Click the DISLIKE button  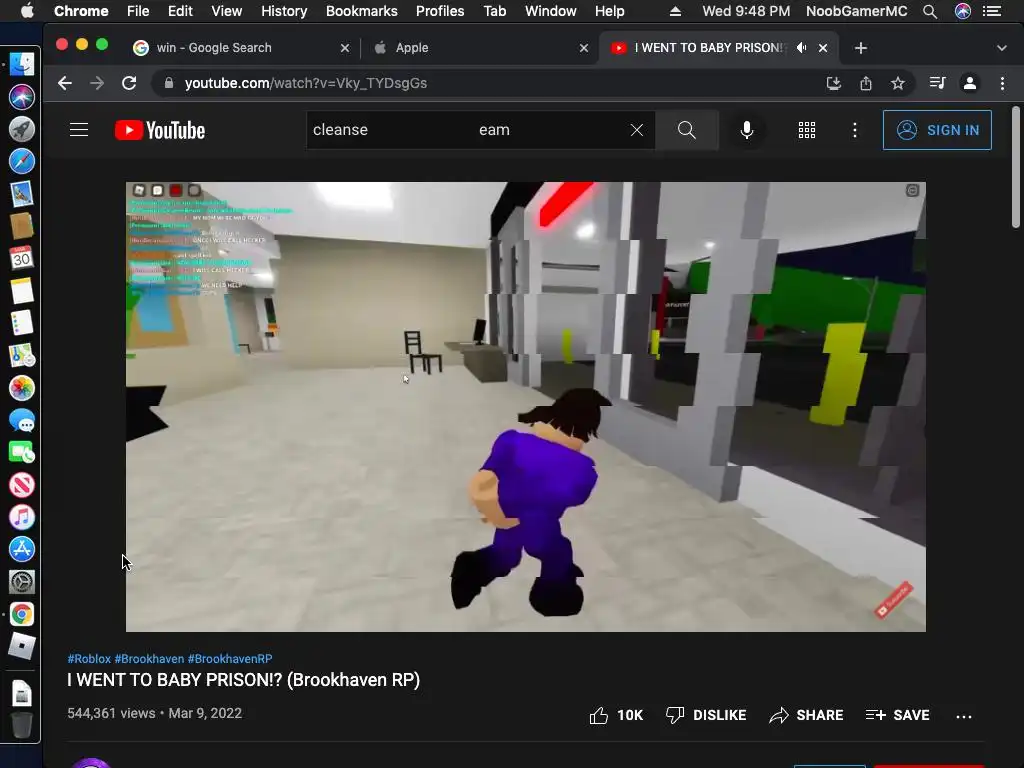(705, 715)
